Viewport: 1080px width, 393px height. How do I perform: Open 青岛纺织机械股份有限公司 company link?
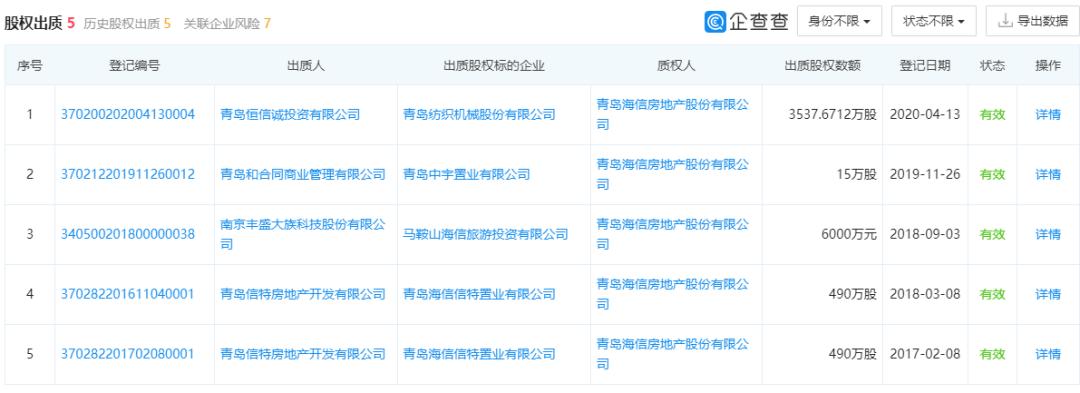click(479, 115)
